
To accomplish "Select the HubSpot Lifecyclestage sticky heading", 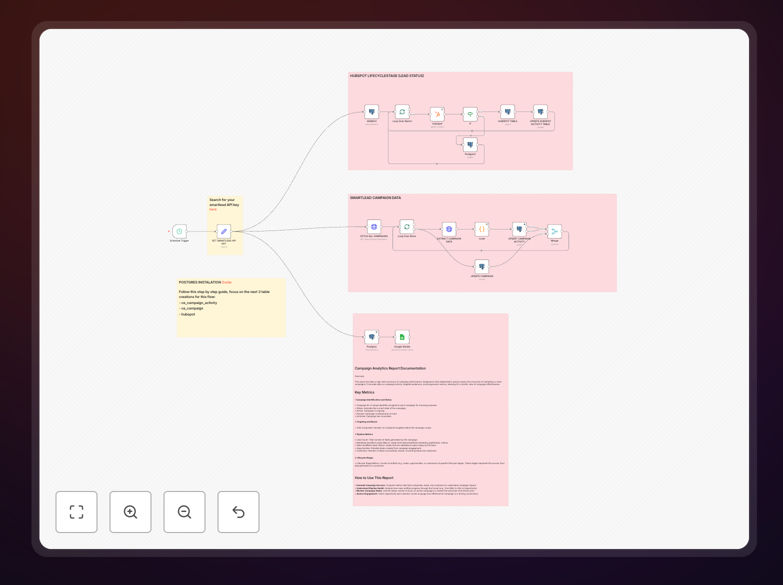I will pos(387,76).
